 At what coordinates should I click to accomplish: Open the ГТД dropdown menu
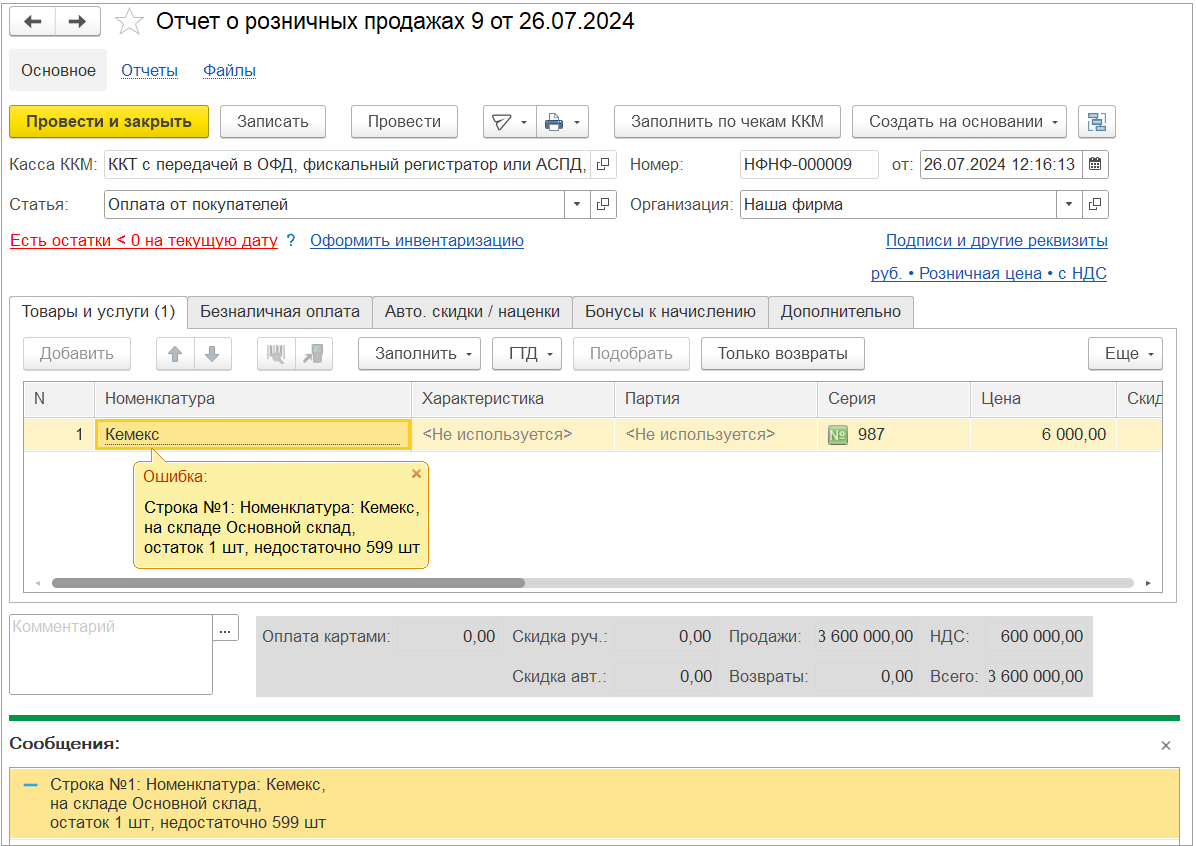coord(527,354)
